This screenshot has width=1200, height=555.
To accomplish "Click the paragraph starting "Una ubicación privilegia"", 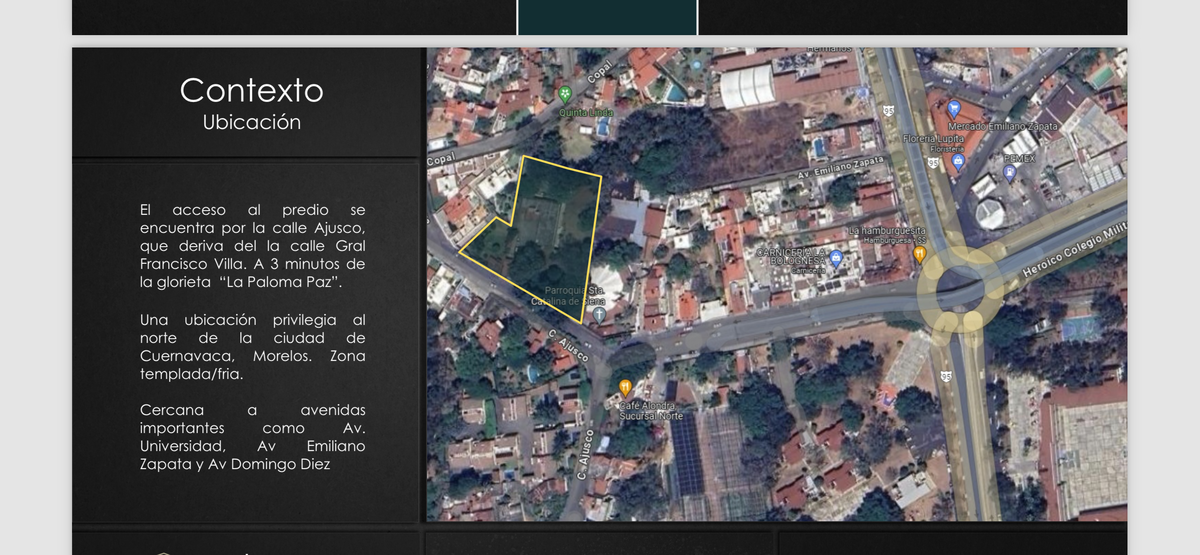I will click(x=253, y=347).
